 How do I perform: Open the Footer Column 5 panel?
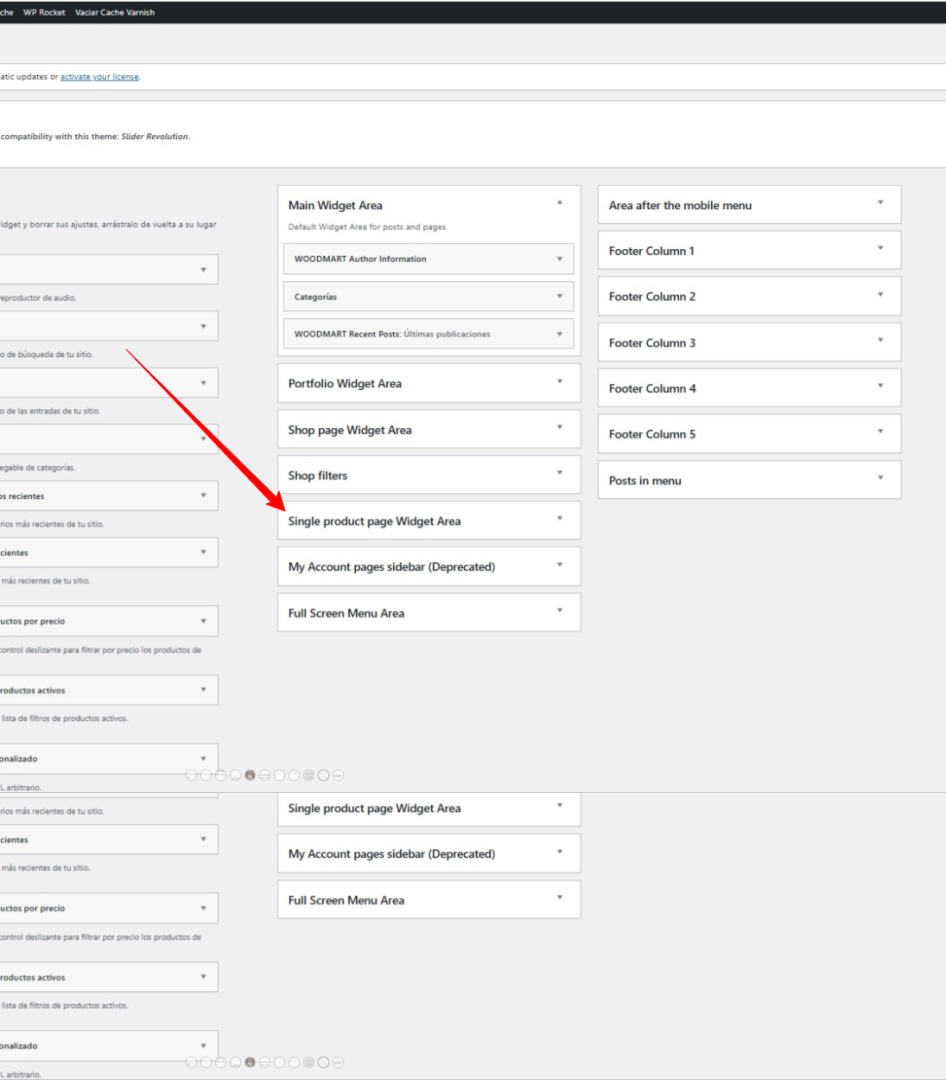pyautogui.click(x=880, y=433)
